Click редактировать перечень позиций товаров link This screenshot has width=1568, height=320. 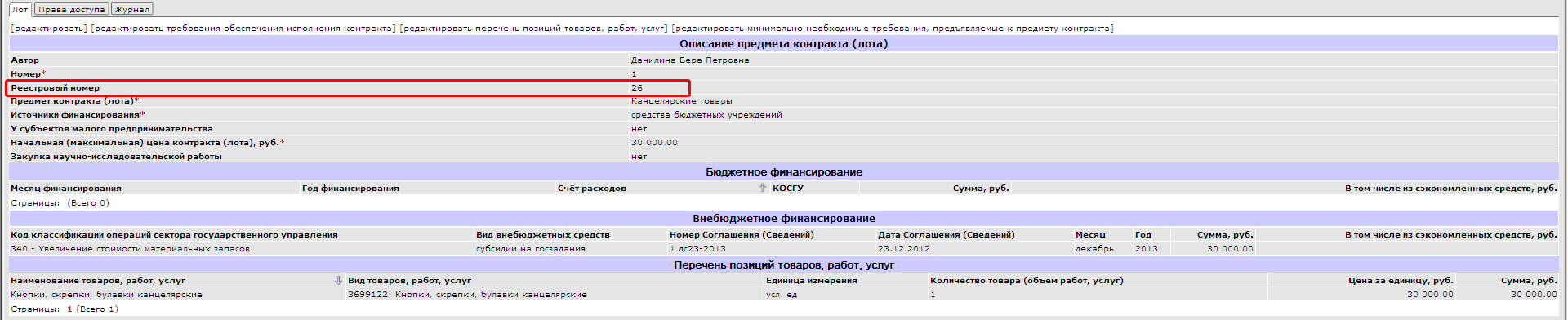coord(534,29)
